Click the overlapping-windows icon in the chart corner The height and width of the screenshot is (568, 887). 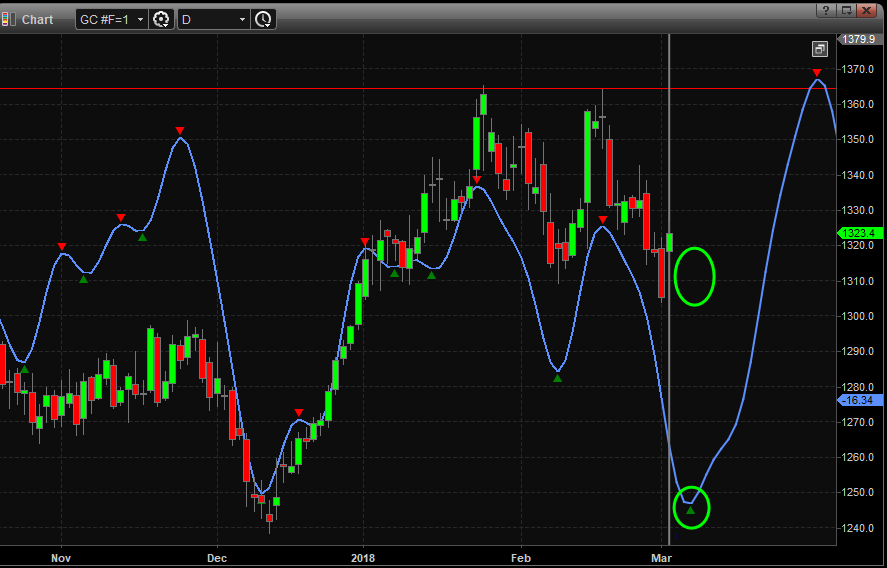[x=819, y=49]
